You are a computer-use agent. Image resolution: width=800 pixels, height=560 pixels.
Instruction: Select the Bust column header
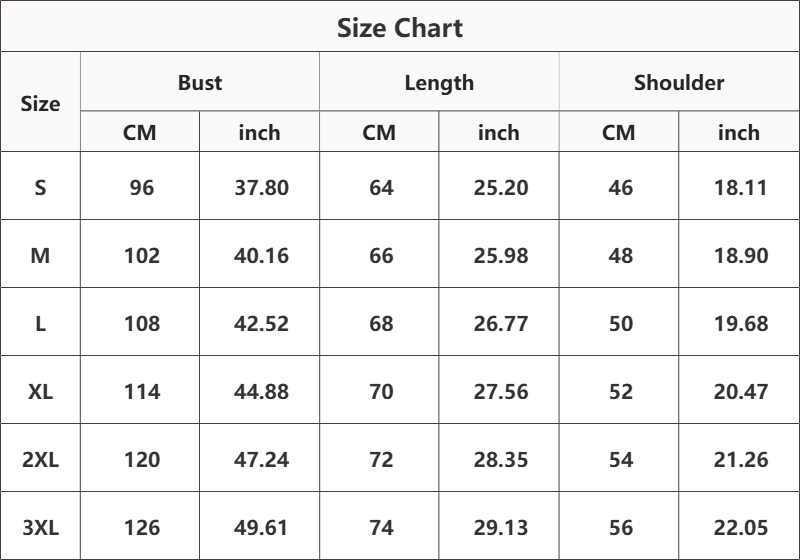(x=200, y=82)
